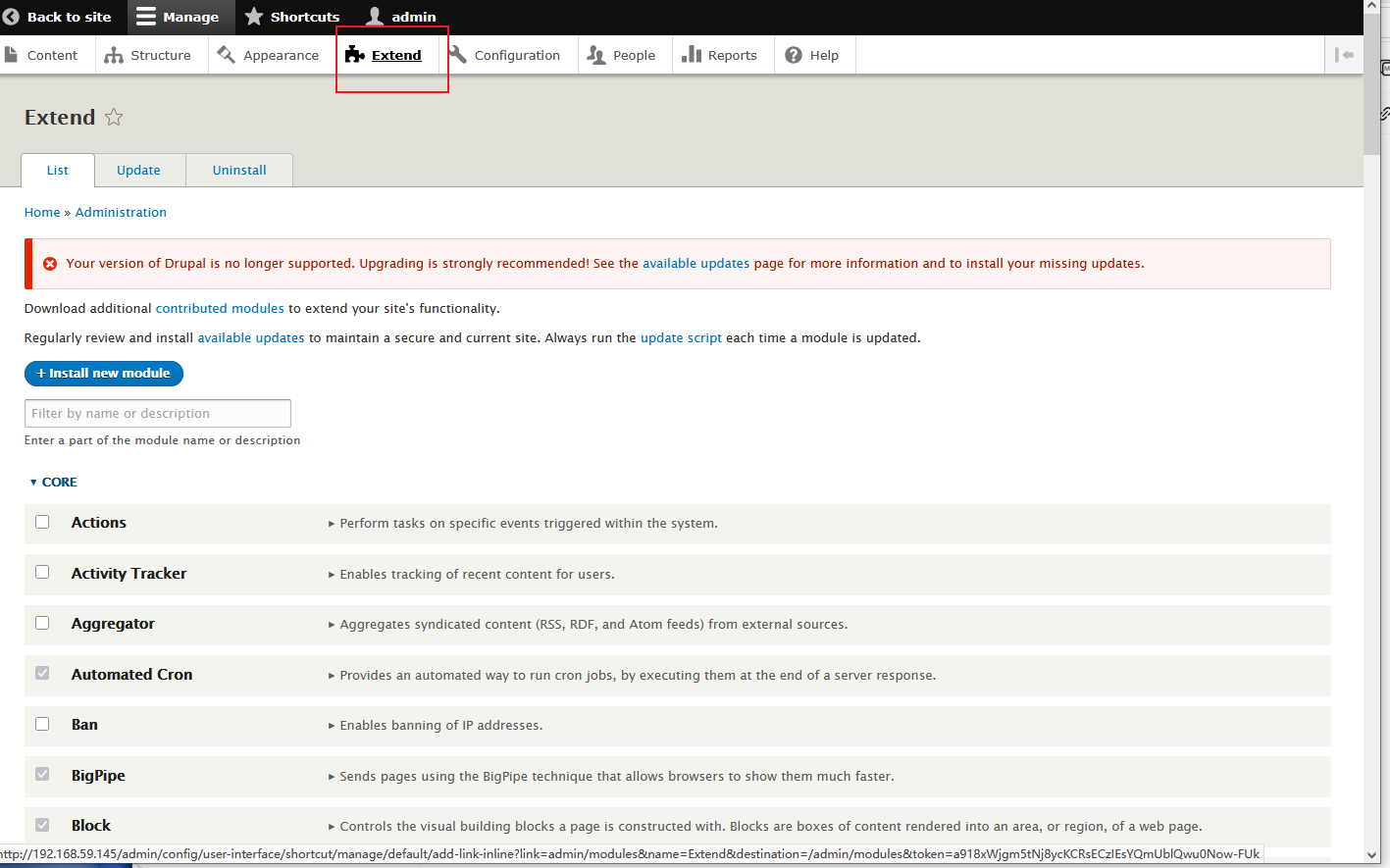
Task: Click the Block module name
Action: tap(91, 826)
